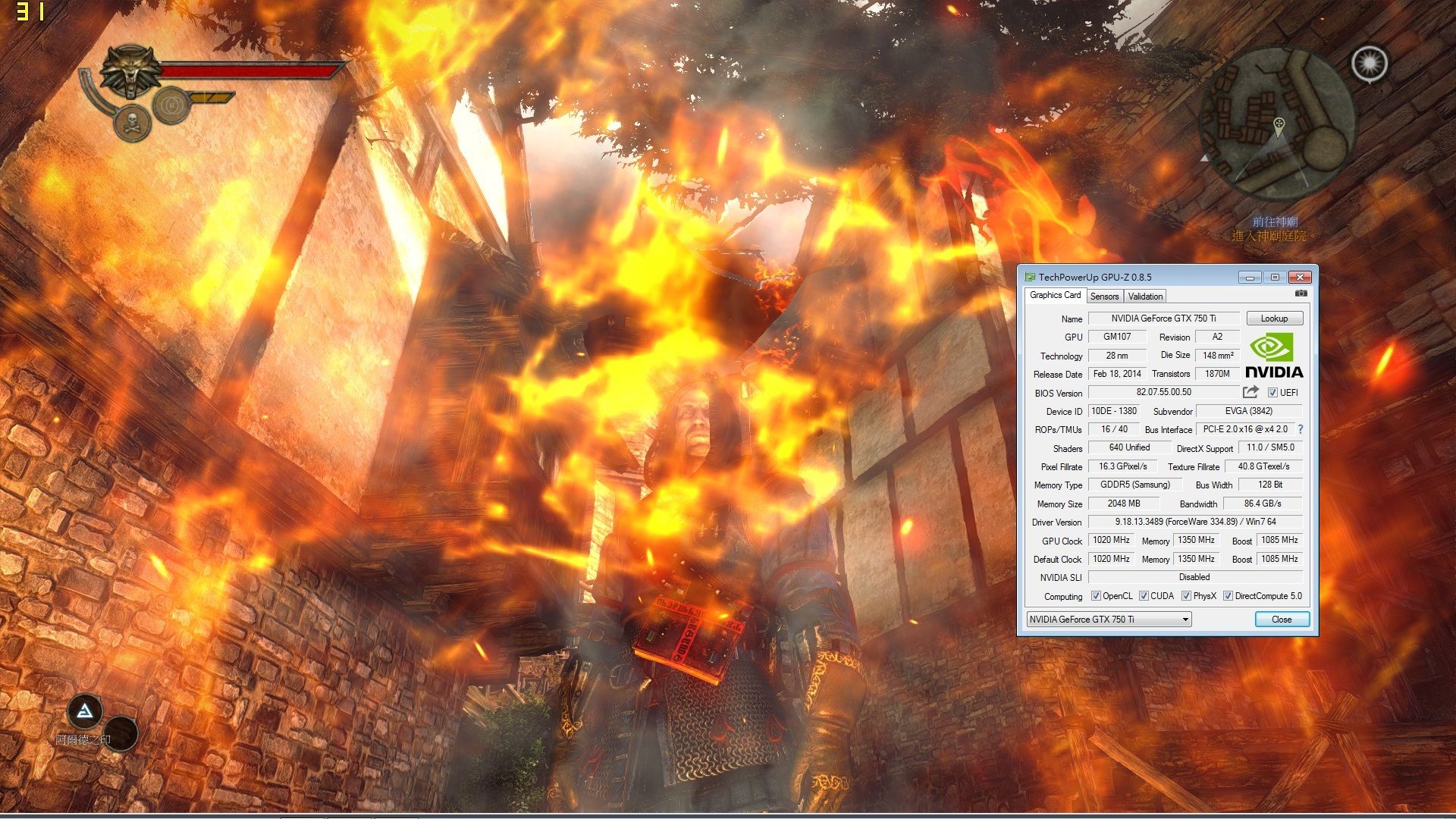Viewport: 1456px width, 819px height.
Task: Click the Name field NVIDIA GeForce GTX 750 Ti
Action: 1163,318
